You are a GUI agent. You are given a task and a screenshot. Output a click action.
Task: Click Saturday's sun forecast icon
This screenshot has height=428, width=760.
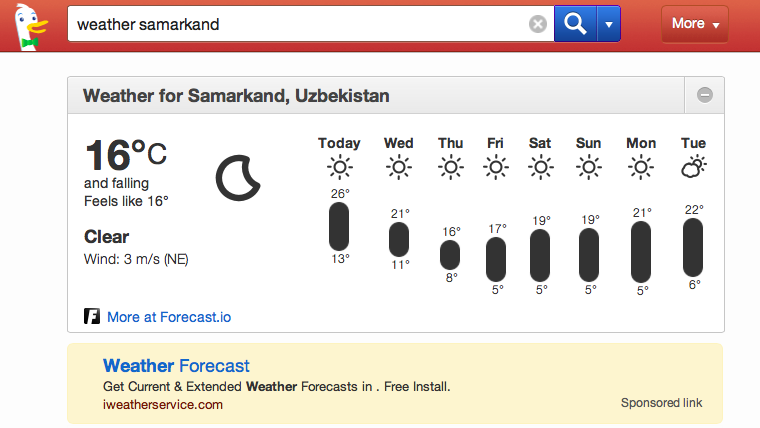540,168
